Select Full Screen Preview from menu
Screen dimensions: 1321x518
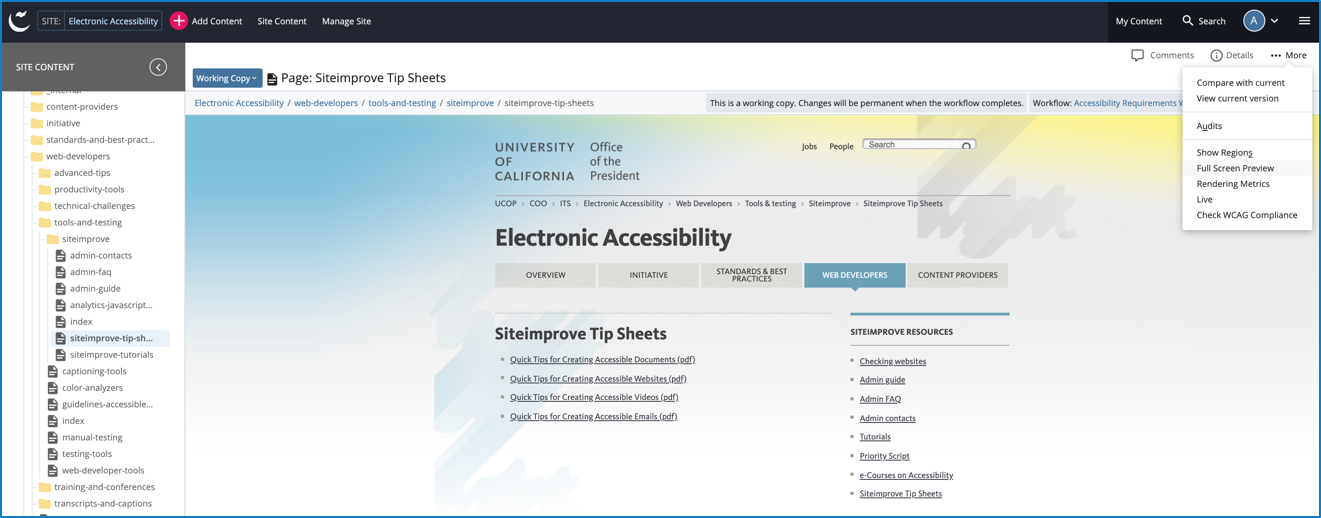pos(1235,168)
